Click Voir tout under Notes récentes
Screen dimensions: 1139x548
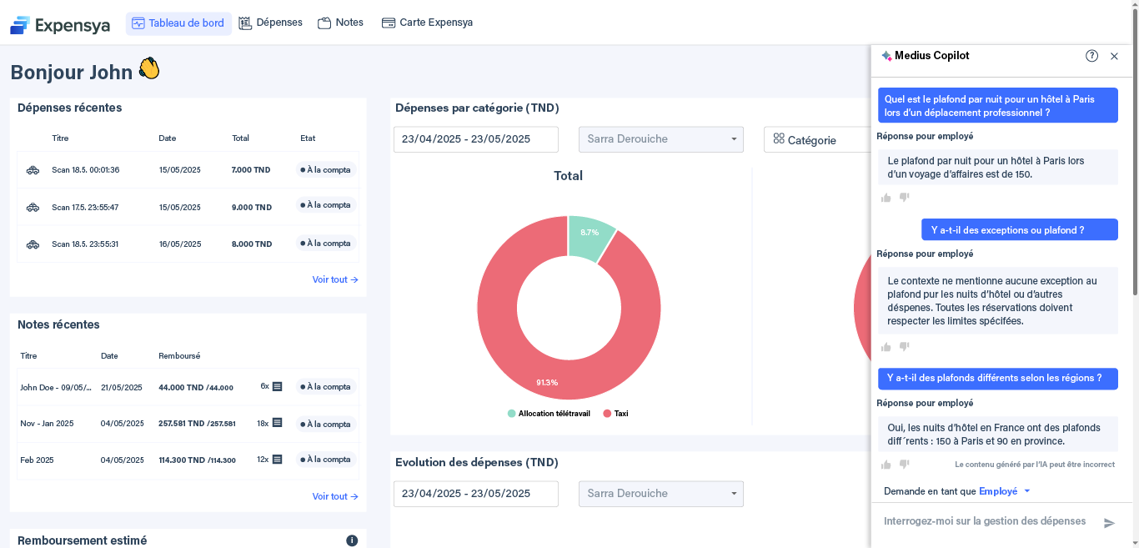pyautogui.click(x=335, y=496)
